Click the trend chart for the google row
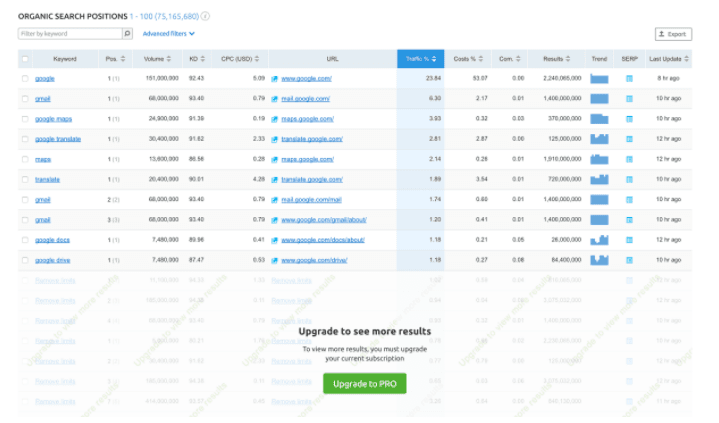 pos(599,79)
